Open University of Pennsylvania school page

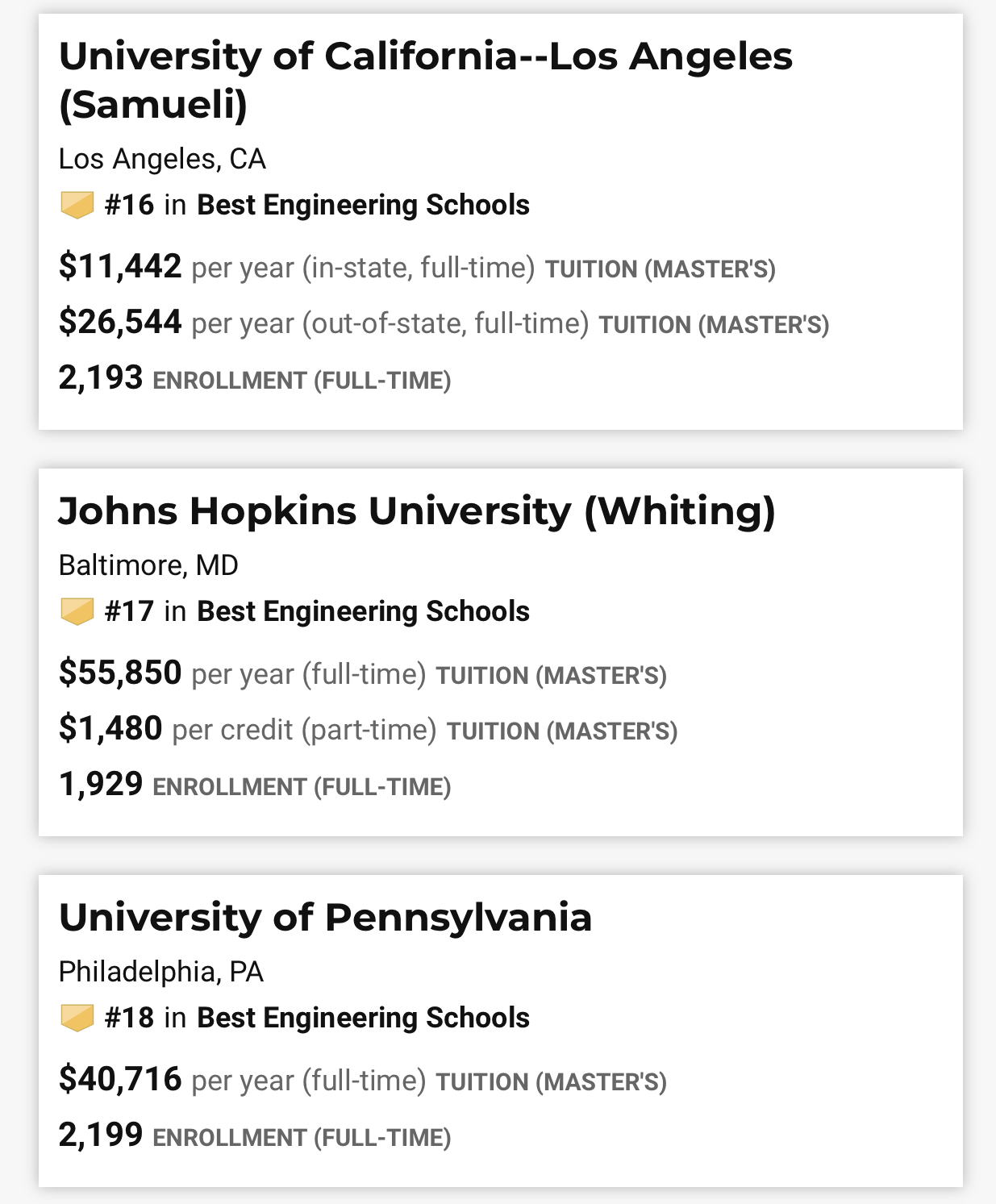[x=325, y=917]
